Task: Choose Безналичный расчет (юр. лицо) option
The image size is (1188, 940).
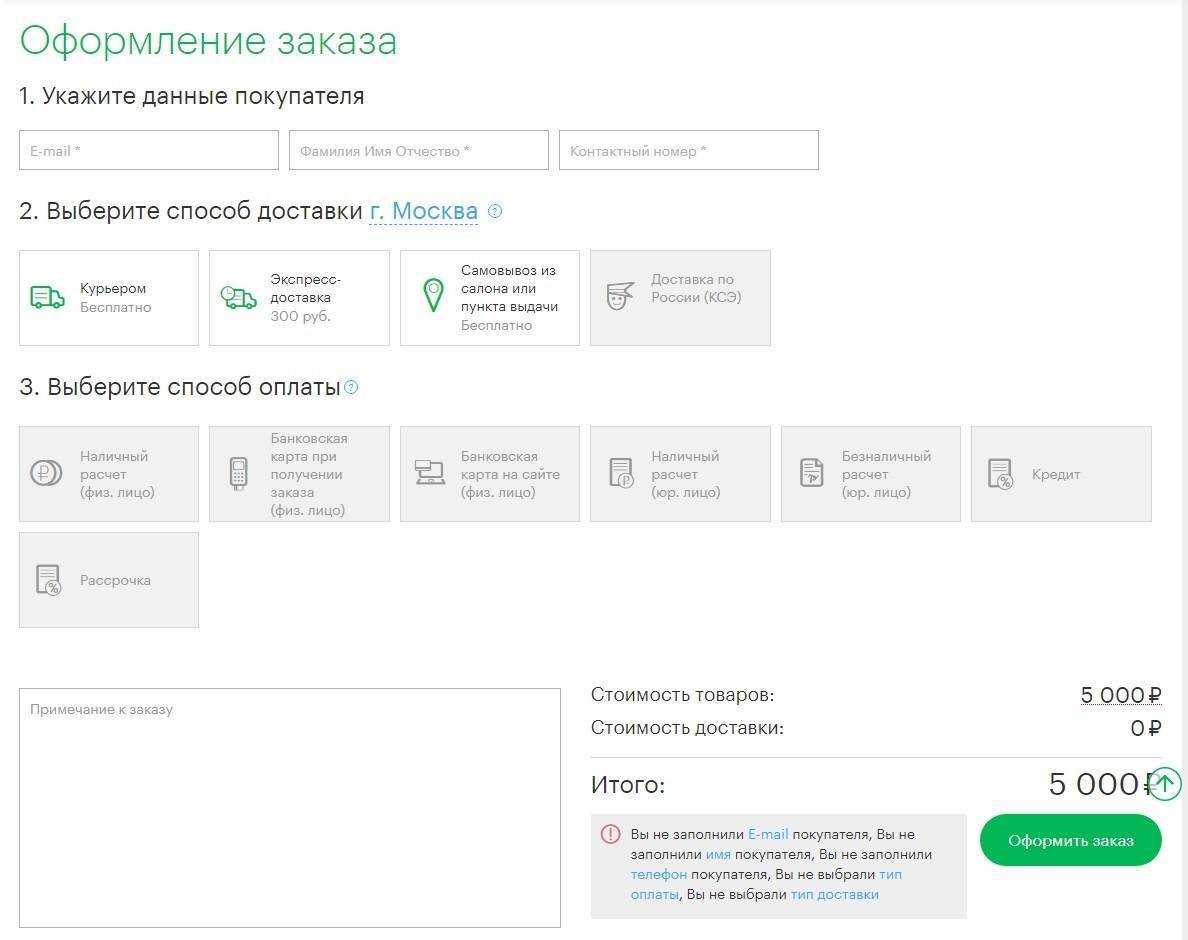Action: [870, 474]
